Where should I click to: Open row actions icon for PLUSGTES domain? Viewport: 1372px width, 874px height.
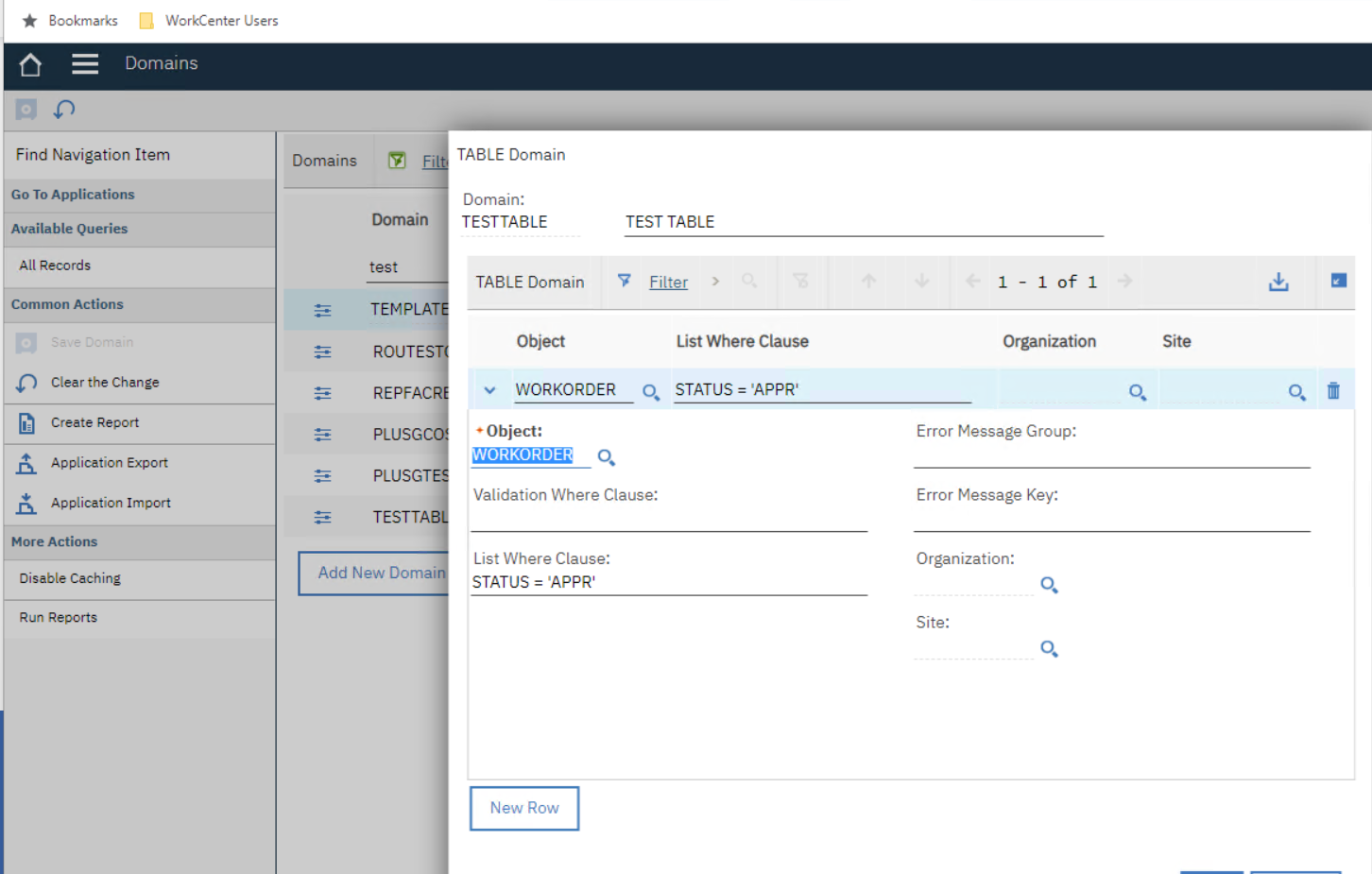pos(322,476)
